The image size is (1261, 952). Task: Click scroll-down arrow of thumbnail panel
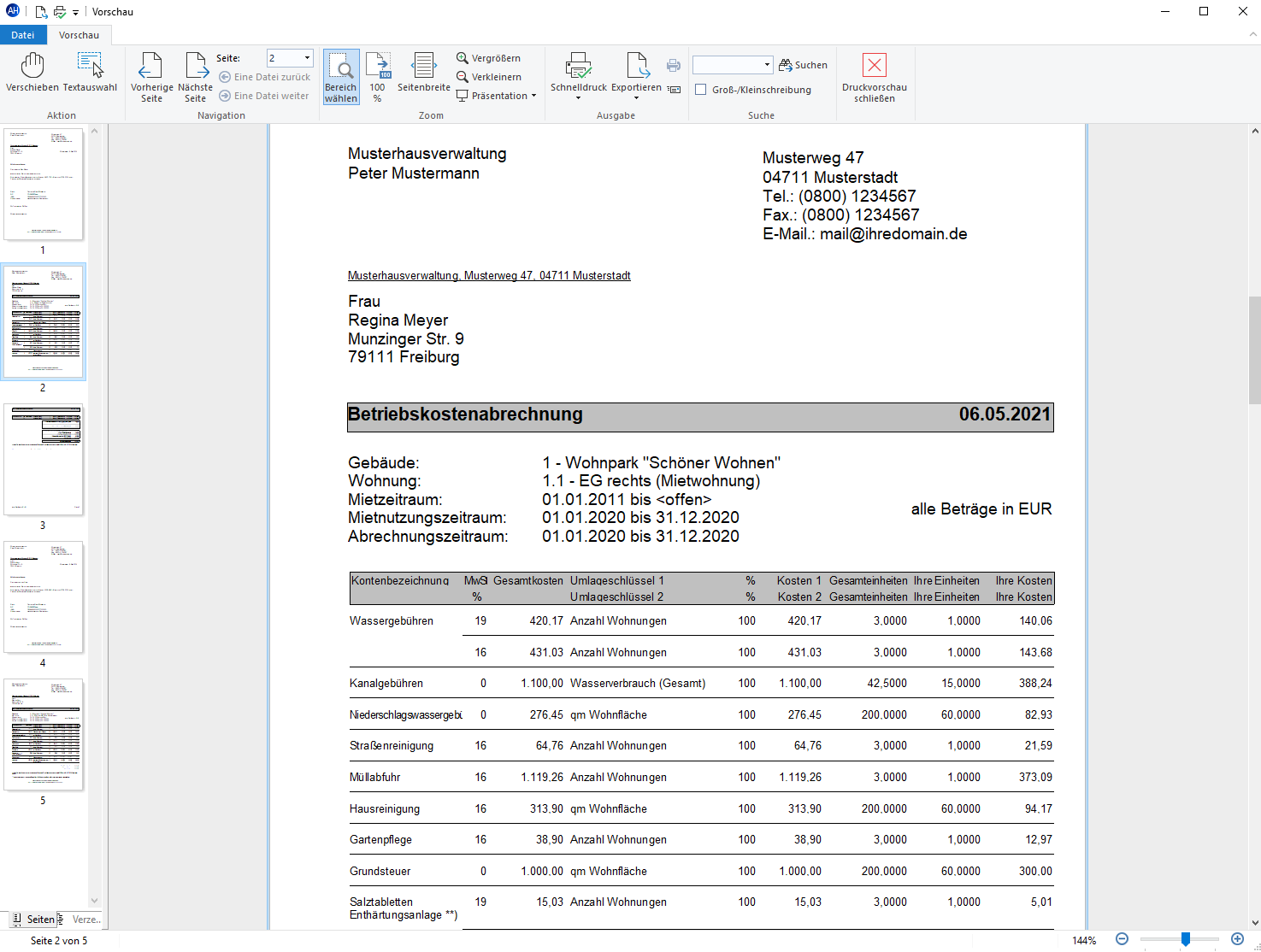pyautogui.click(x=94, y=901)
